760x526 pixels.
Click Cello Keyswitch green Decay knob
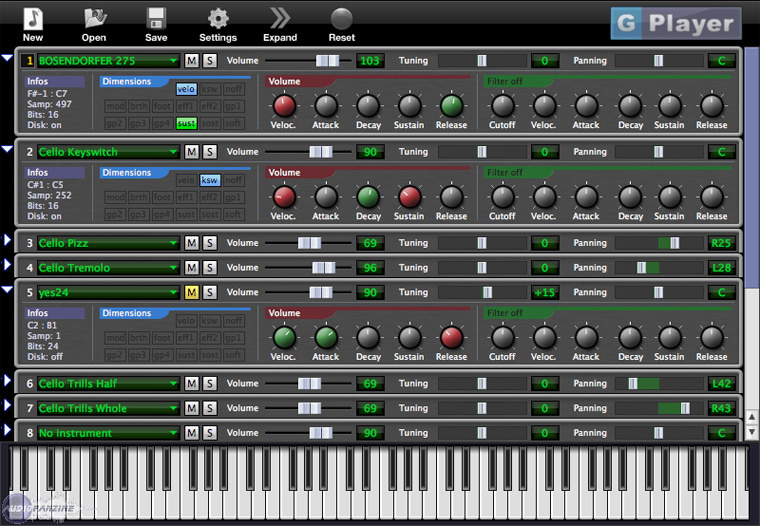(368, 197)
